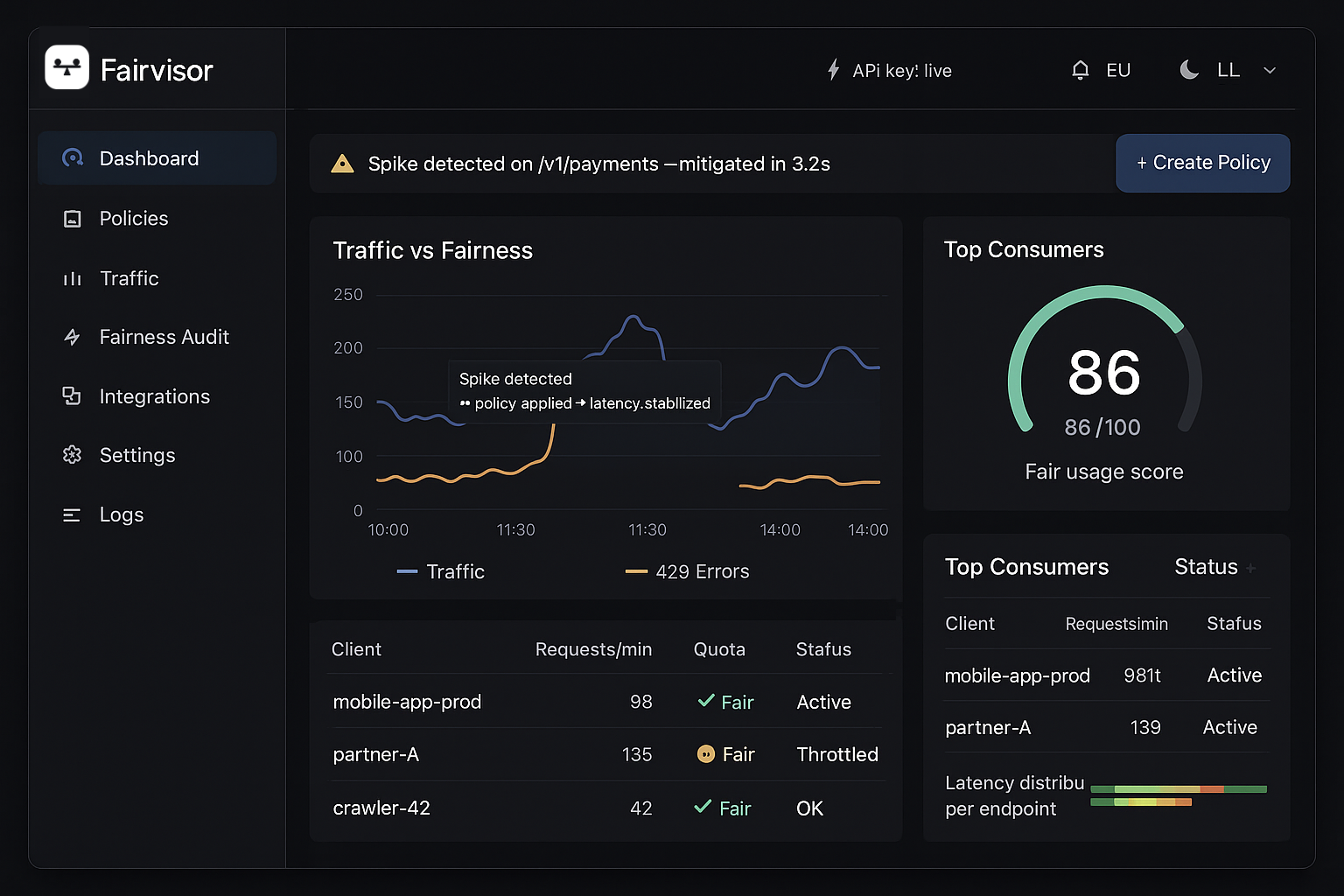Image resolution: width=1344 pixels, height=896 pixels.
Task: Expand the account chevron next to LL
Action: pos(1270,70)
